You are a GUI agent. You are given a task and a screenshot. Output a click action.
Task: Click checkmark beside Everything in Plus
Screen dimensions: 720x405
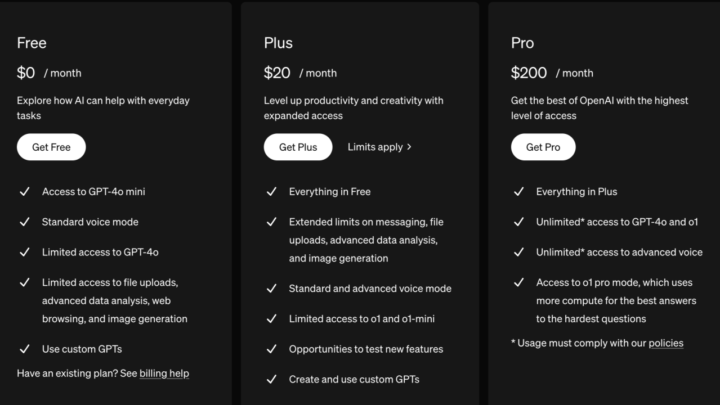point(519,191)
